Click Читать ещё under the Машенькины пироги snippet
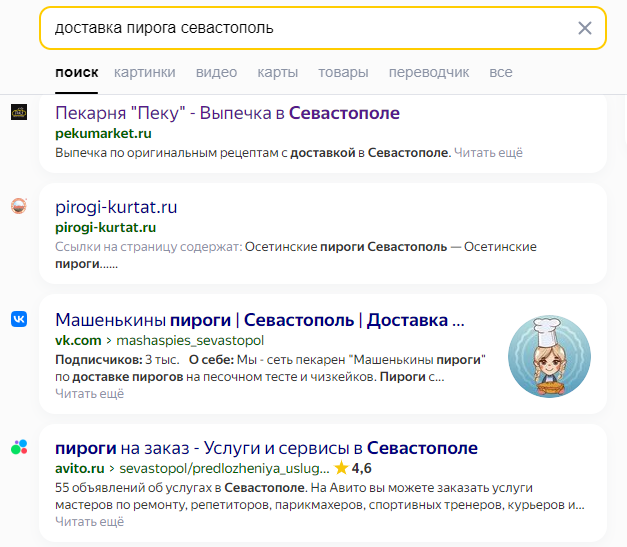This screenshot has height=547, width=627. 90,394
